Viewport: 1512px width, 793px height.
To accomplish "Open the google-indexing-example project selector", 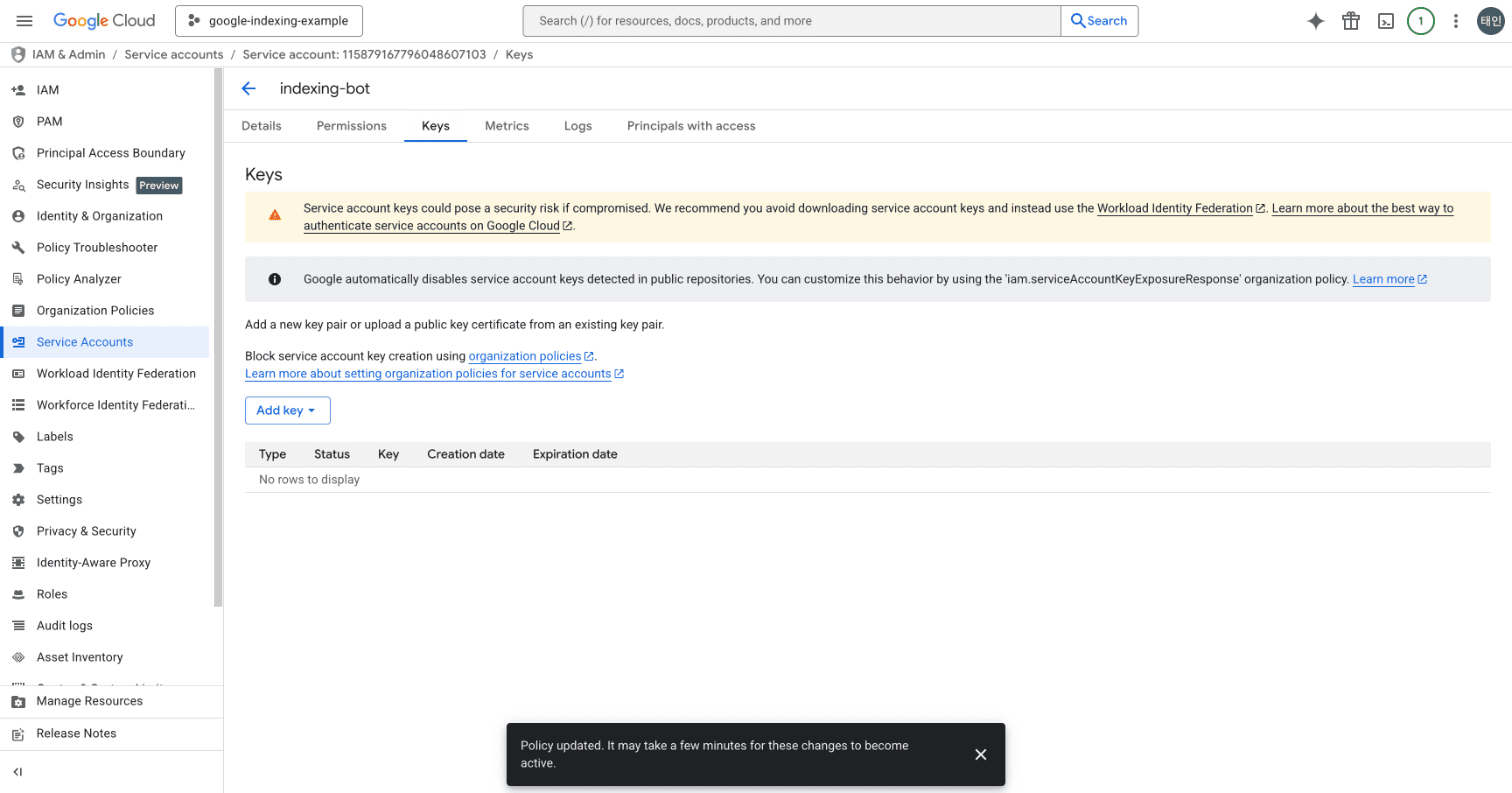I will pyautogui.click(x=269, y=21).
